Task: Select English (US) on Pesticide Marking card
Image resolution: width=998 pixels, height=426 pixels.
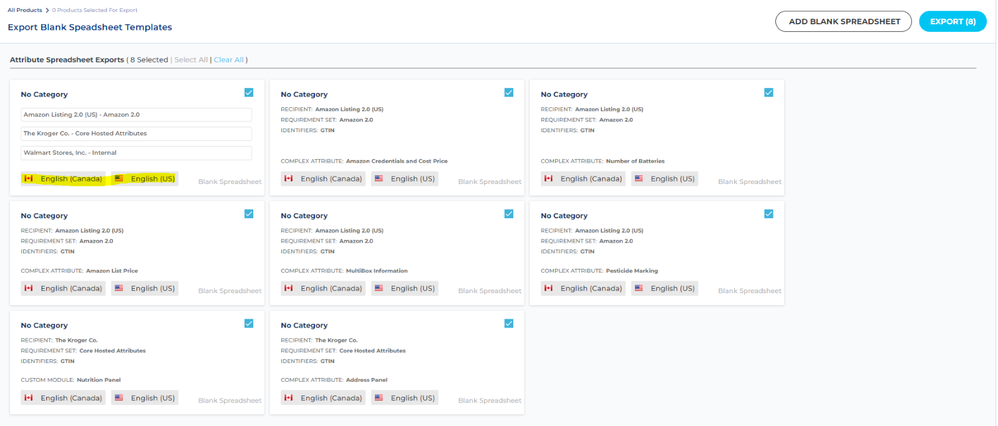Action: pos(664,288)
